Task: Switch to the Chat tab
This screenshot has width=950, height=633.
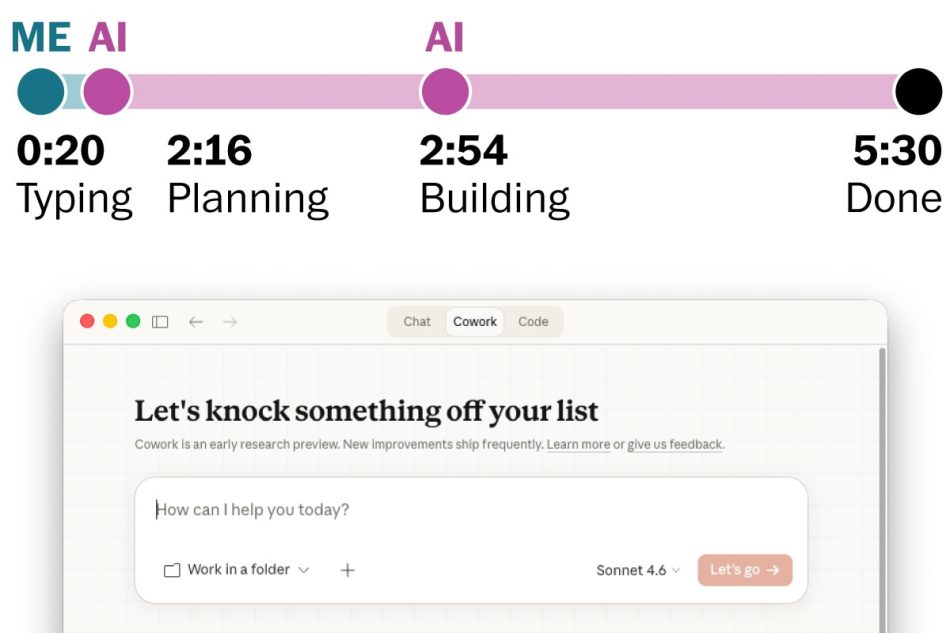Action: tap(417, 322)
